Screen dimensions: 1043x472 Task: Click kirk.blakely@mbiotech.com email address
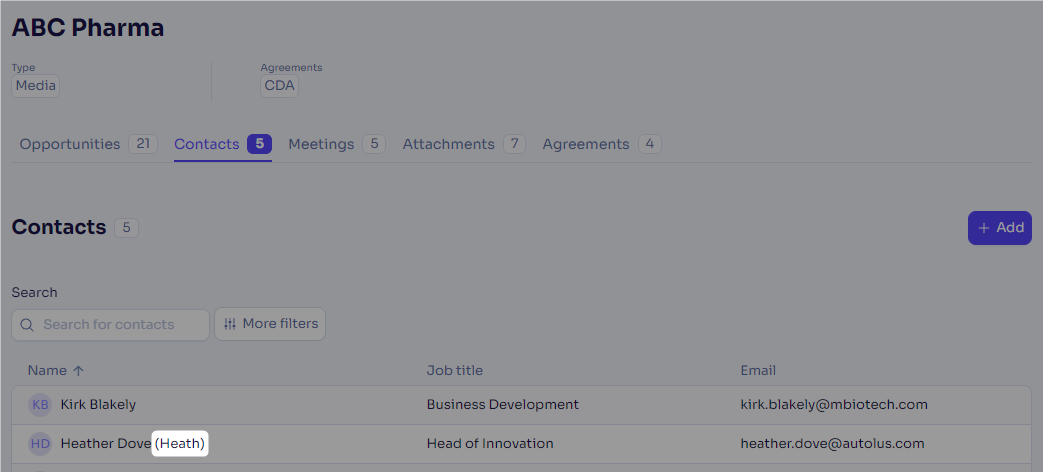coord(834,404)
